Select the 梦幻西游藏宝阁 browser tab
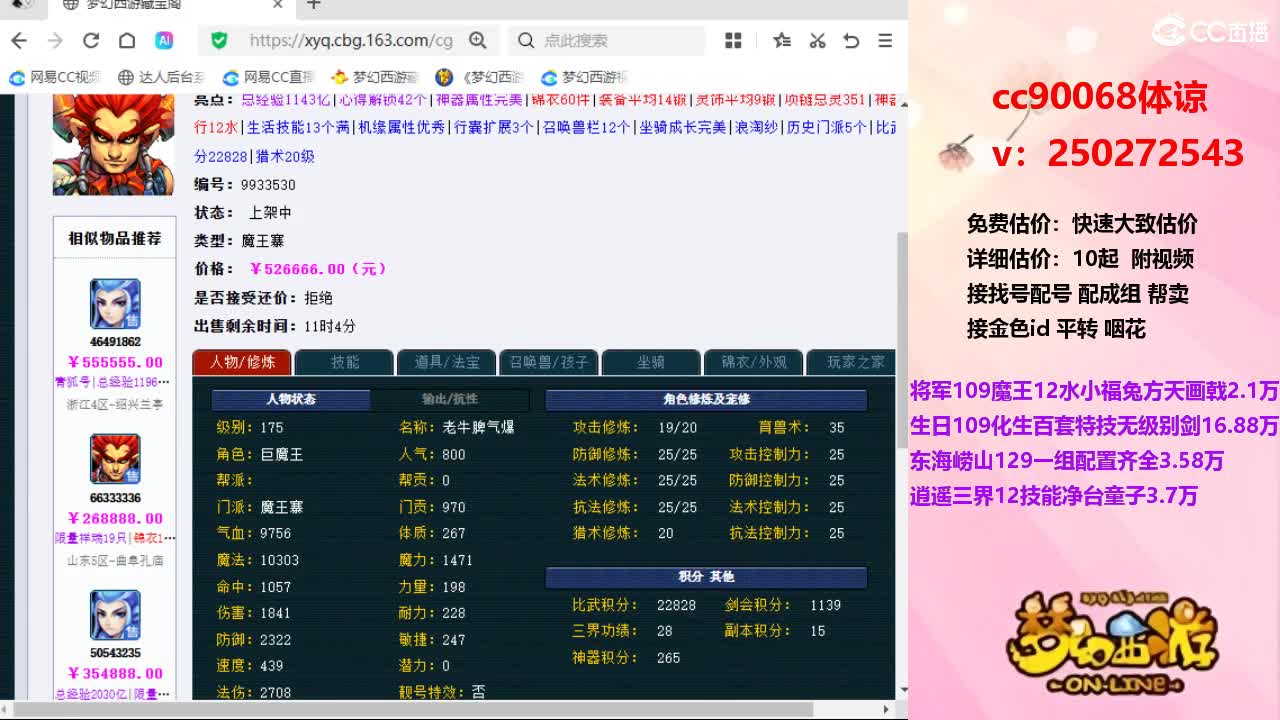The width and height of the screenshot is (1280, 720). [x=170, y=5]
